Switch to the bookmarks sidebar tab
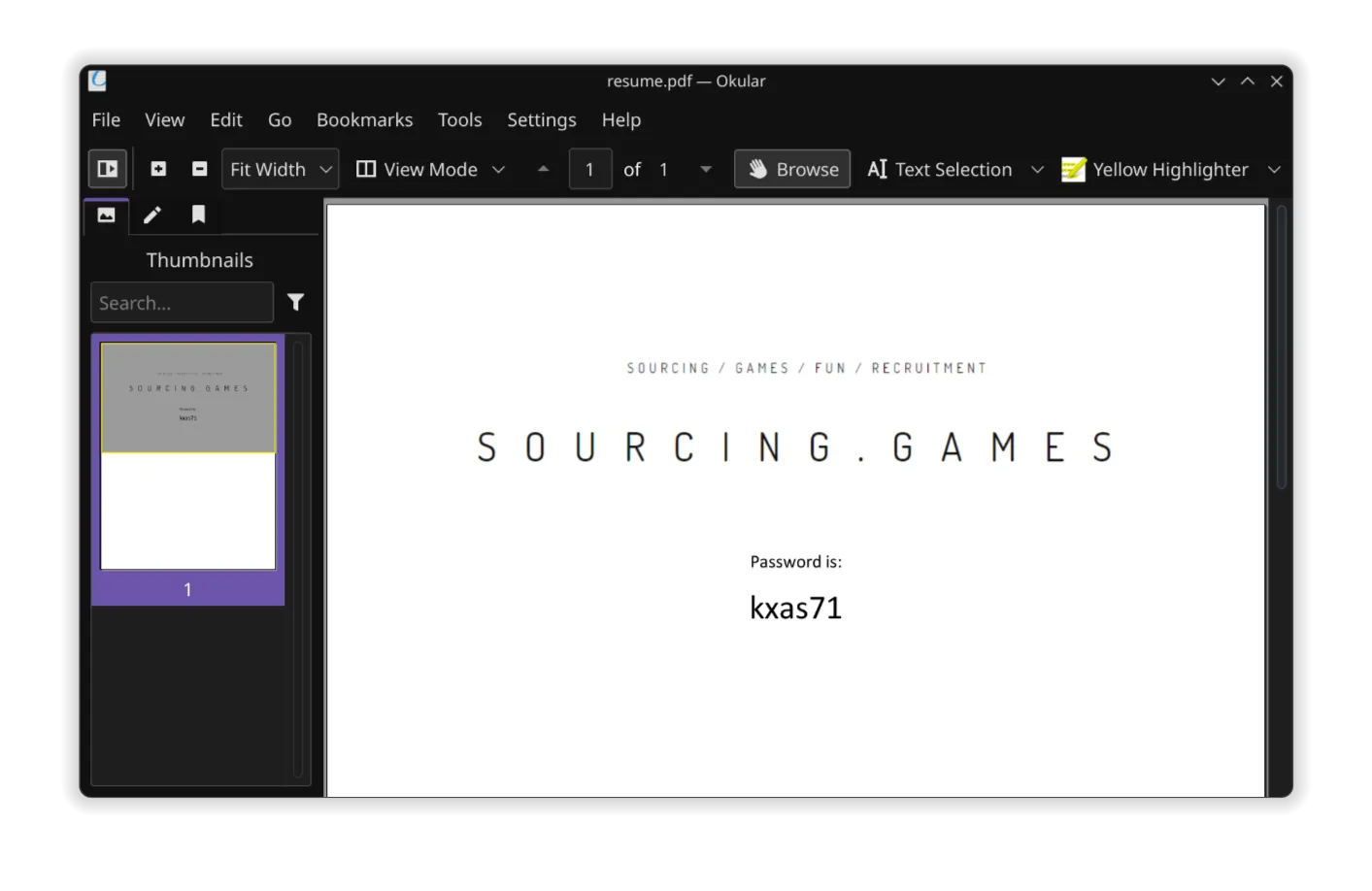The height and width of the screenshot is (891, 1372). coord(198,215)
